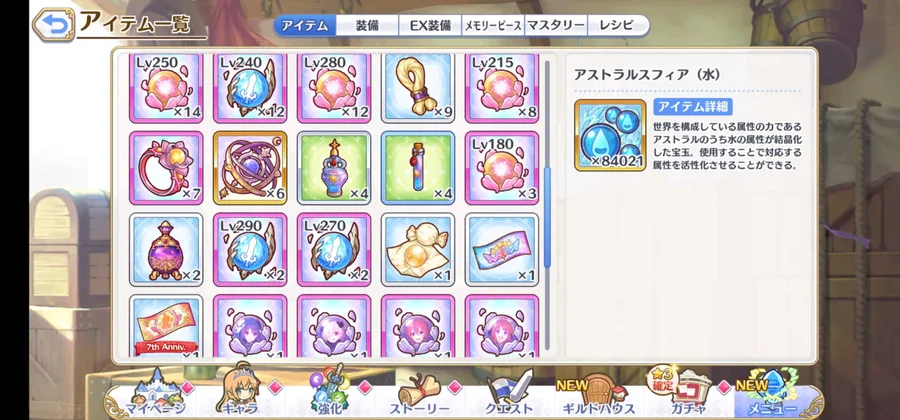This screenshot has height=420, width=900.
Task: Open the レシピ tab
Action: click(617, 26)
